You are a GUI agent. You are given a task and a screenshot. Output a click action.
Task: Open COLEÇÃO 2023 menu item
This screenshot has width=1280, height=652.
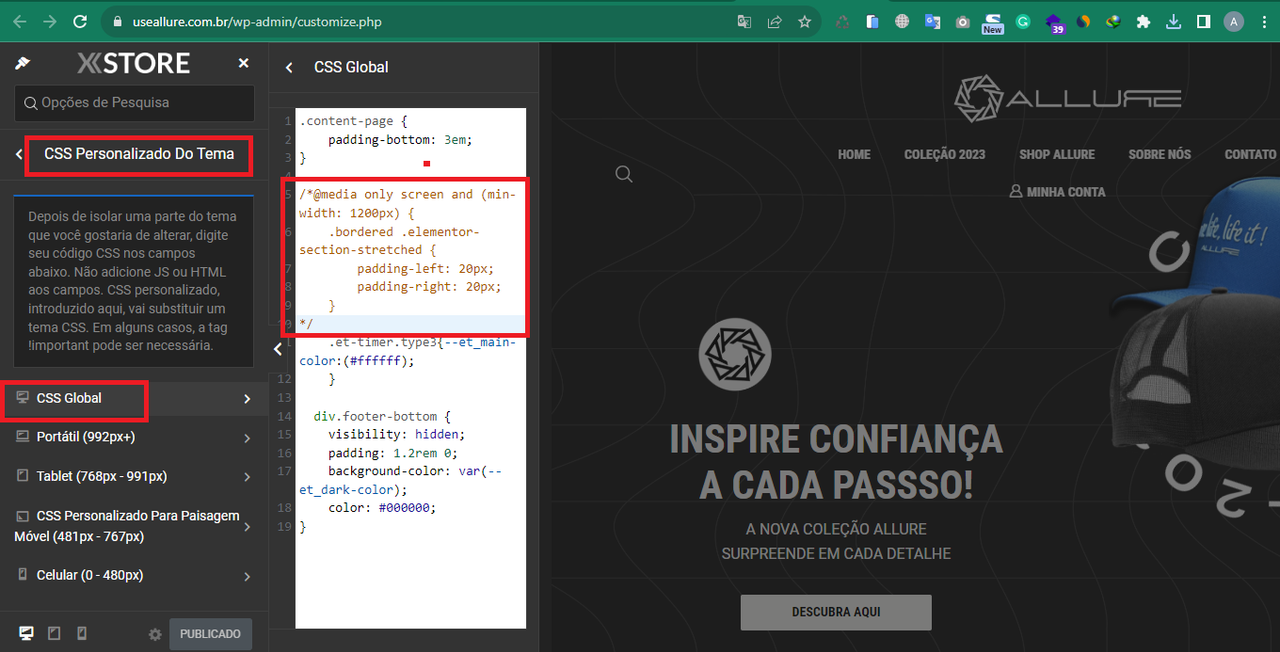pyautogui.click(x=944, y=154)
